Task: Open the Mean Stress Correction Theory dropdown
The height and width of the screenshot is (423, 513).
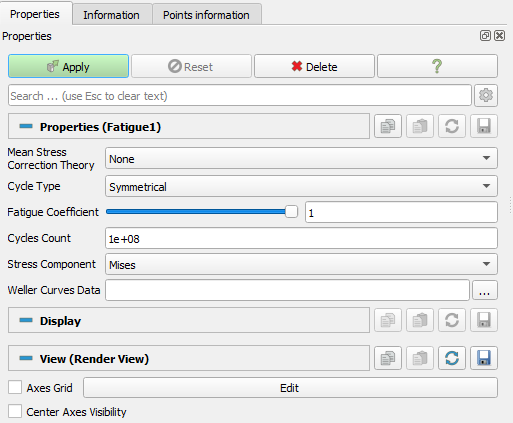Action: 301,158
